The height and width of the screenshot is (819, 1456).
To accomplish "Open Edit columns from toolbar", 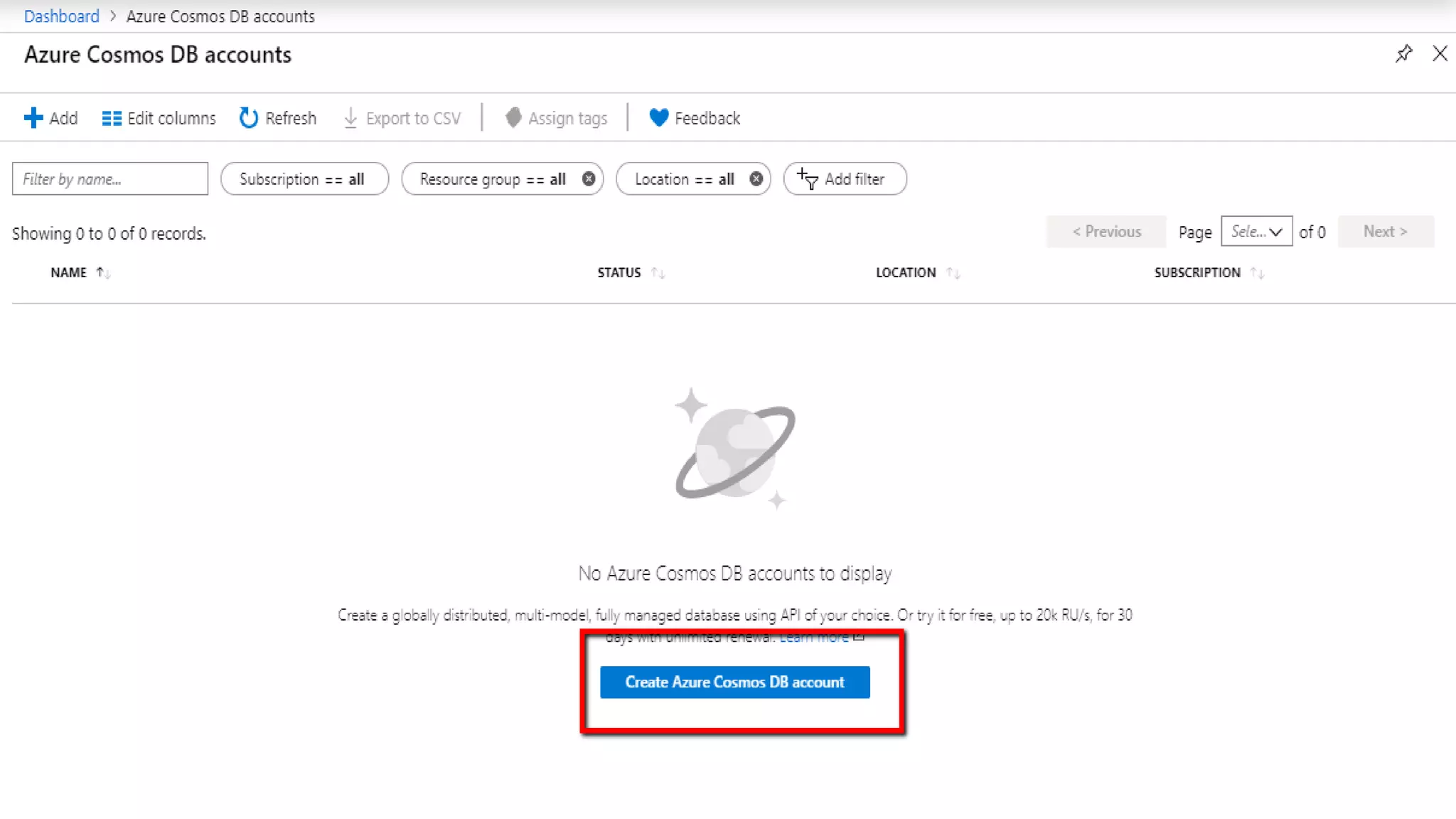I will pos(159,118).
